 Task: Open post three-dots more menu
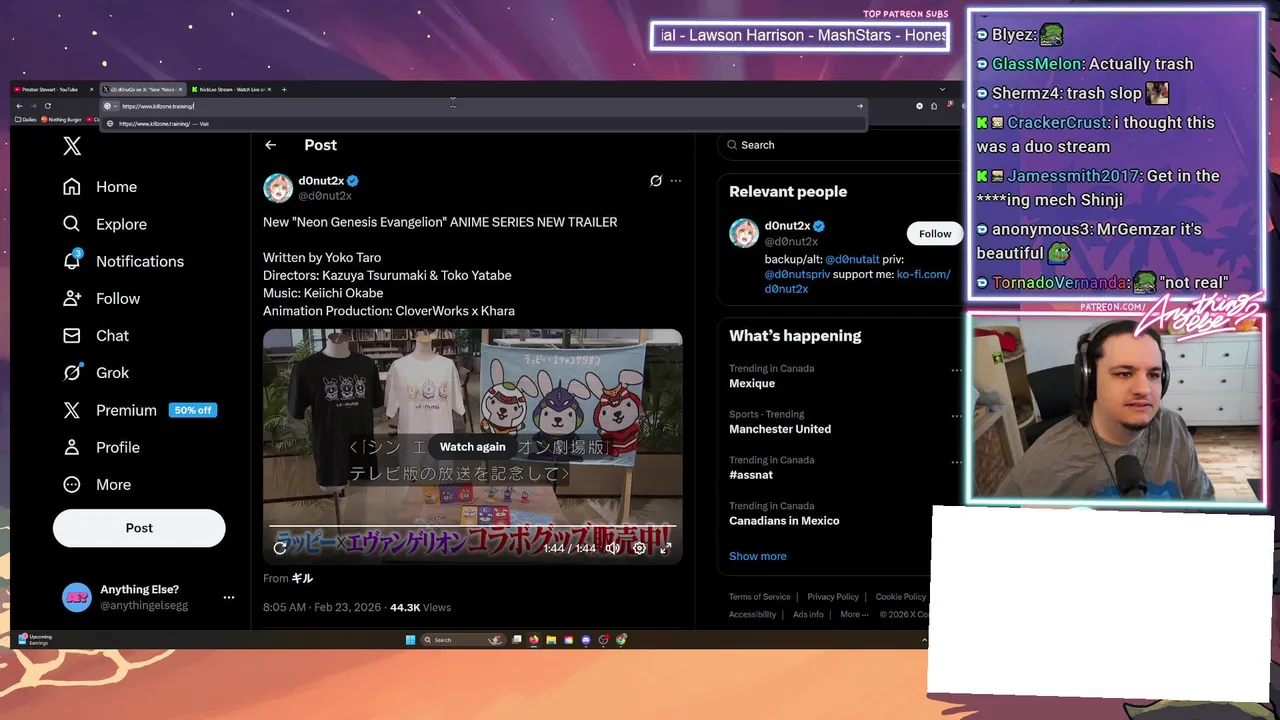676,181
